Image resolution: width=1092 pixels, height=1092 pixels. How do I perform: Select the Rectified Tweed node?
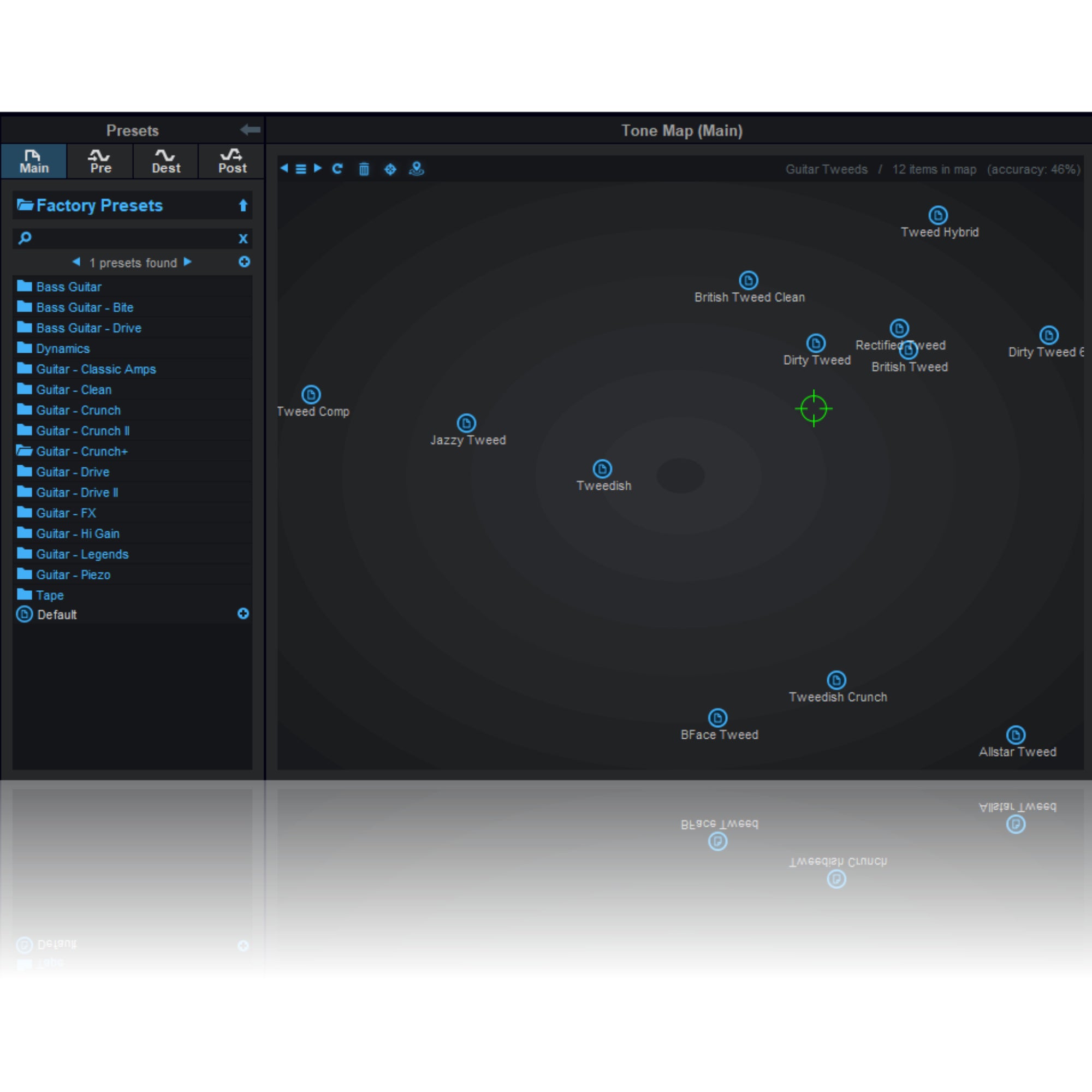899,328
